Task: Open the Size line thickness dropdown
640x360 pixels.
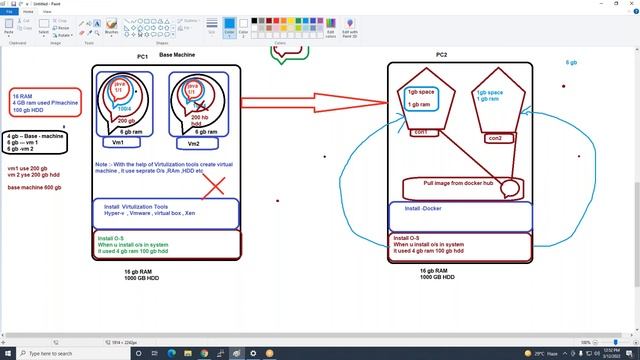Action: tap(212, 27)
